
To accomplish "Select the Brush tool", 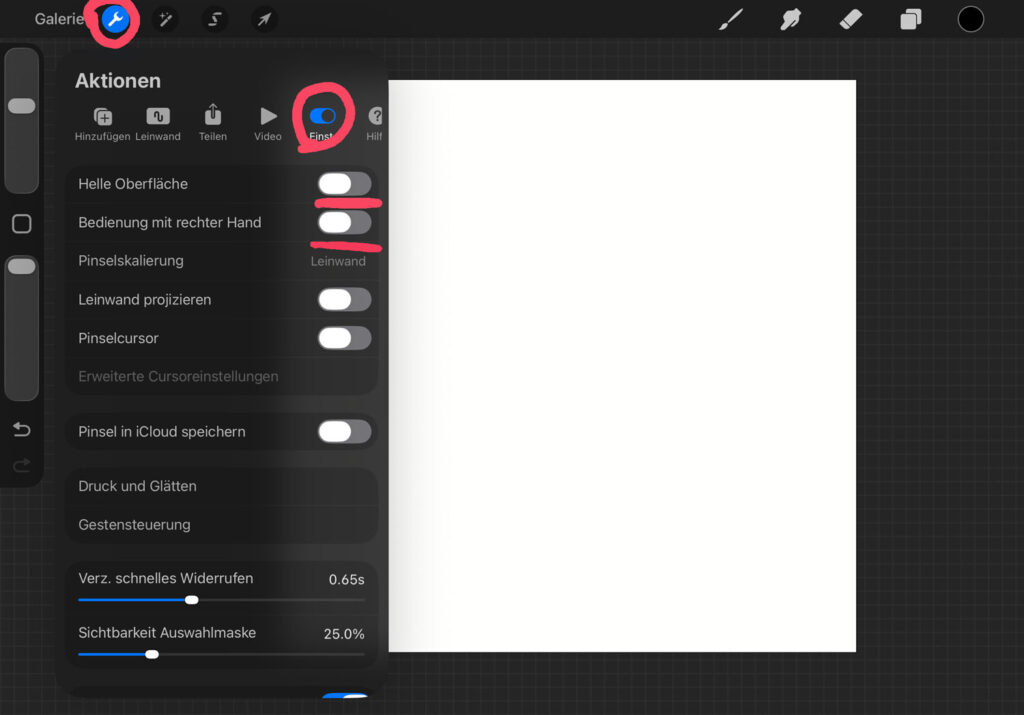I will (731, 20).
